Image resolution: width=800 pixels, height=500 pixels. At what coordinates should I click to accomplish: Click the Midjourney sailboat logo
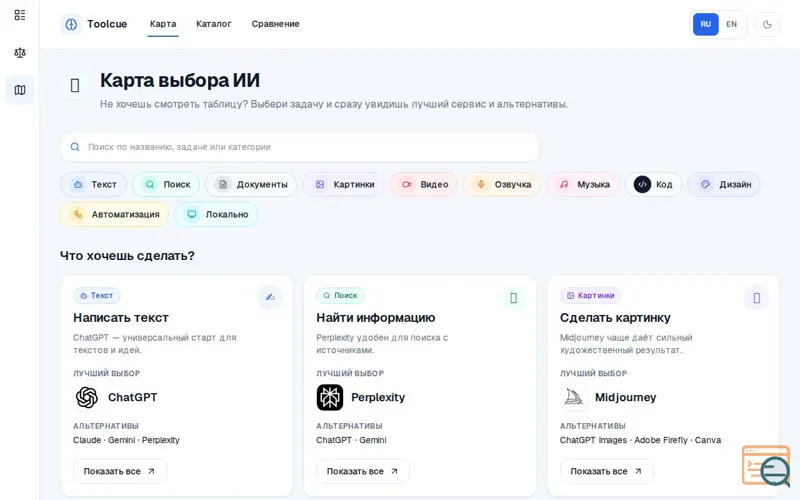click(x=573, y=397)
